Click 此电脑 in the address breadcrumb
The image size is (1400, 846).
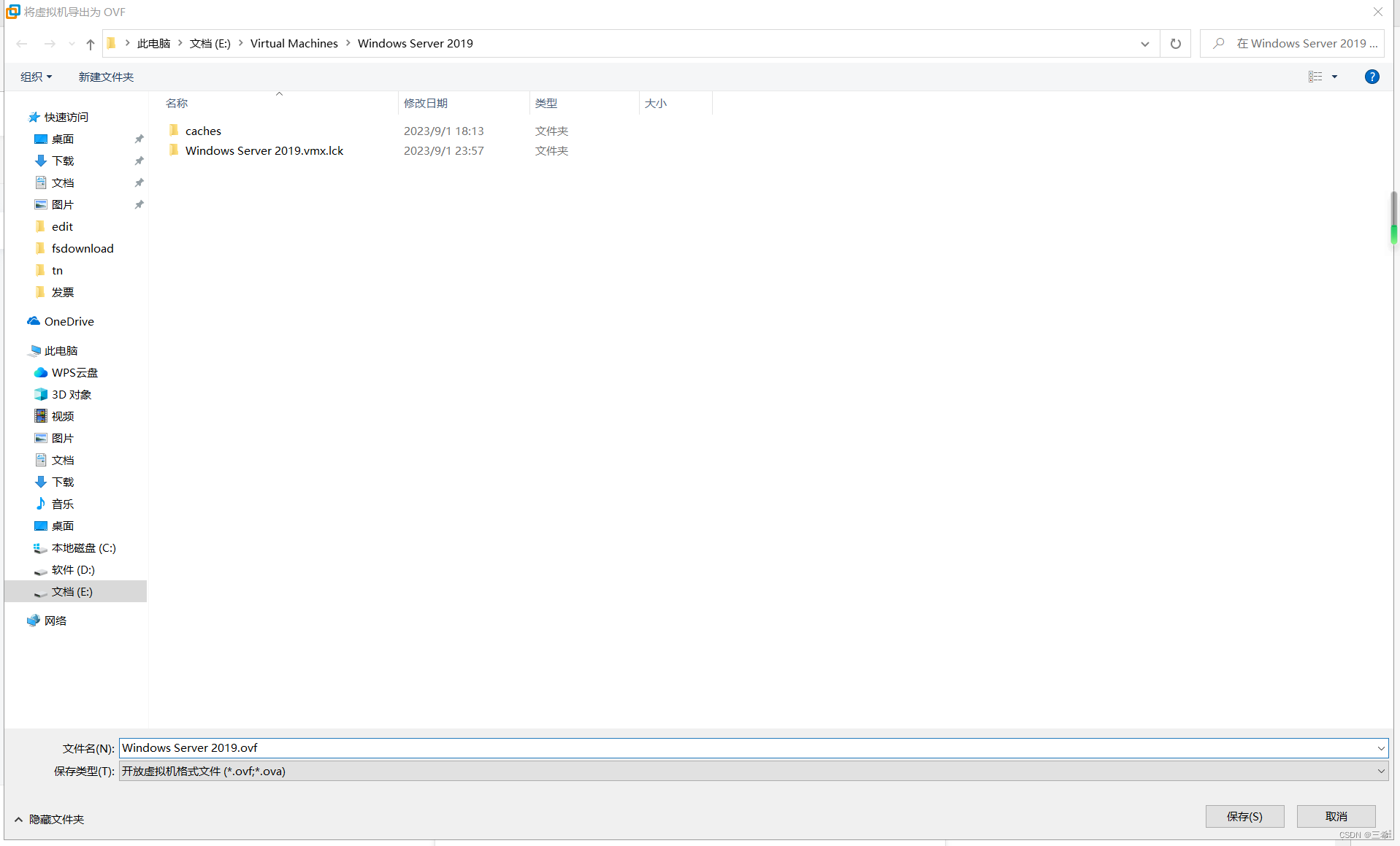[153, 44]
